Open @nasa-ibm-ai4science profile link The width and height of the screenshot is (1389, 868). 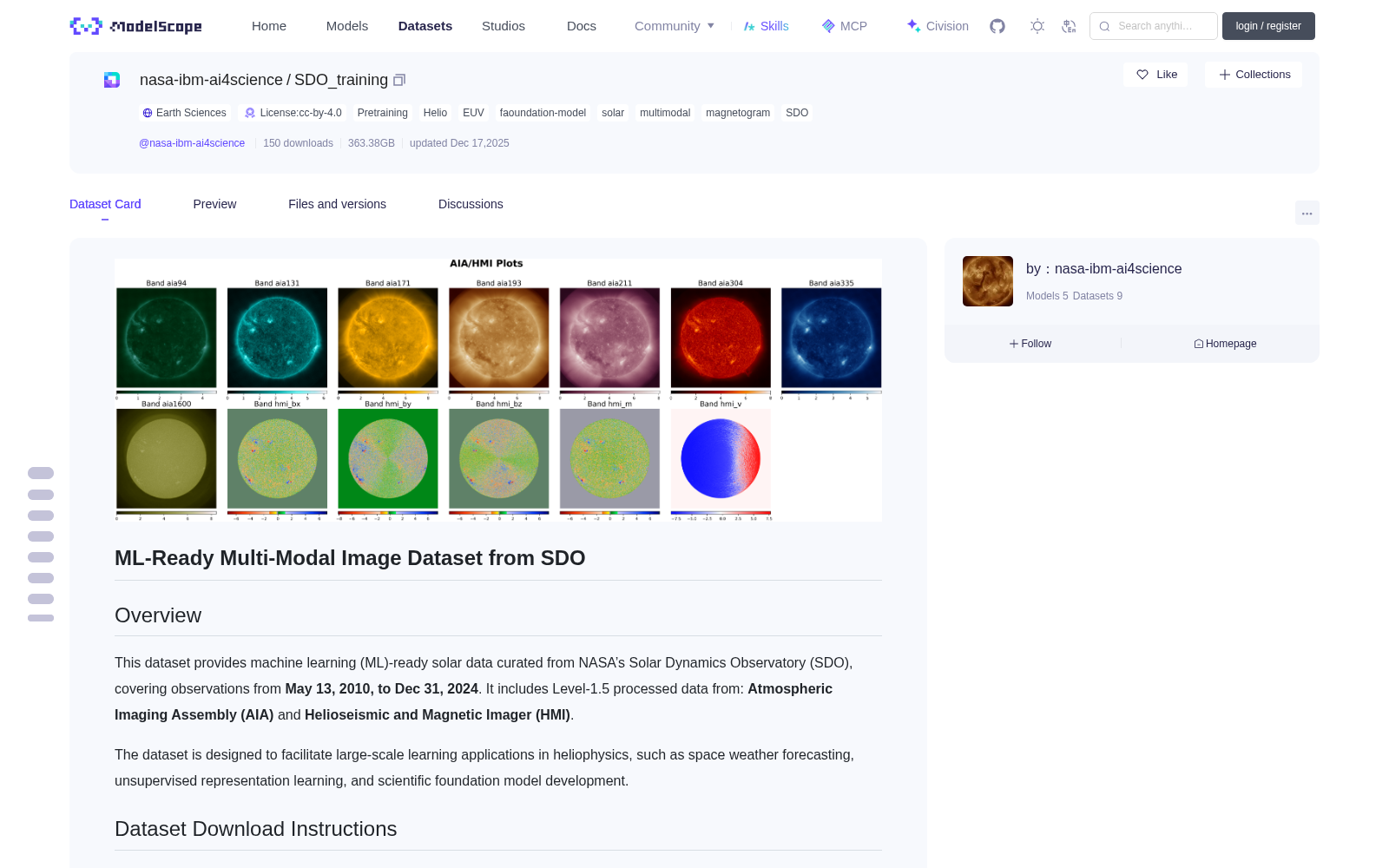click(192, 143)
